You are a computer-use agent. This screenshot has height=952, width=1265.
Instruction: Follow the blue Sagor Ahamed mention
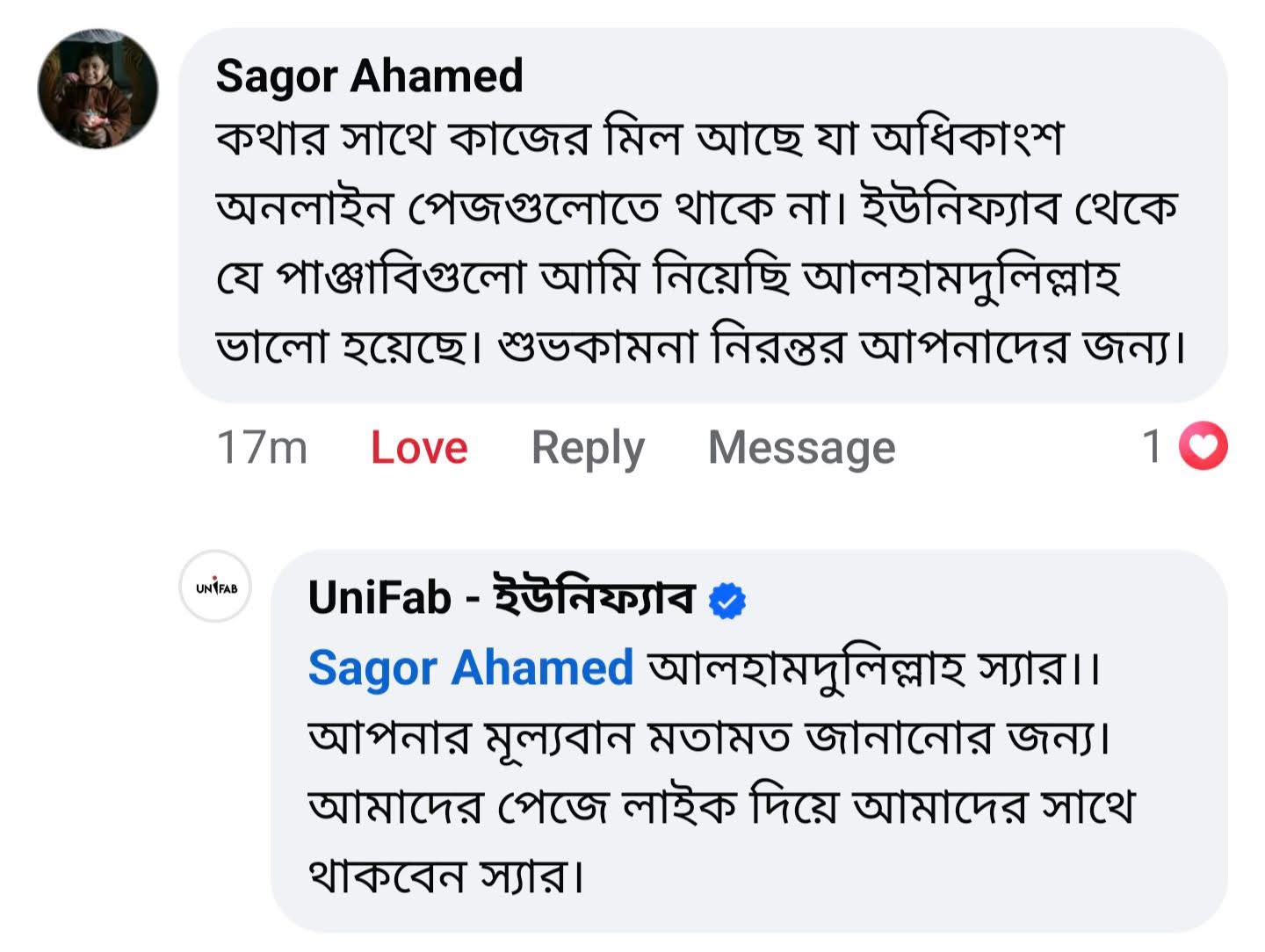(x=470, y=668)
